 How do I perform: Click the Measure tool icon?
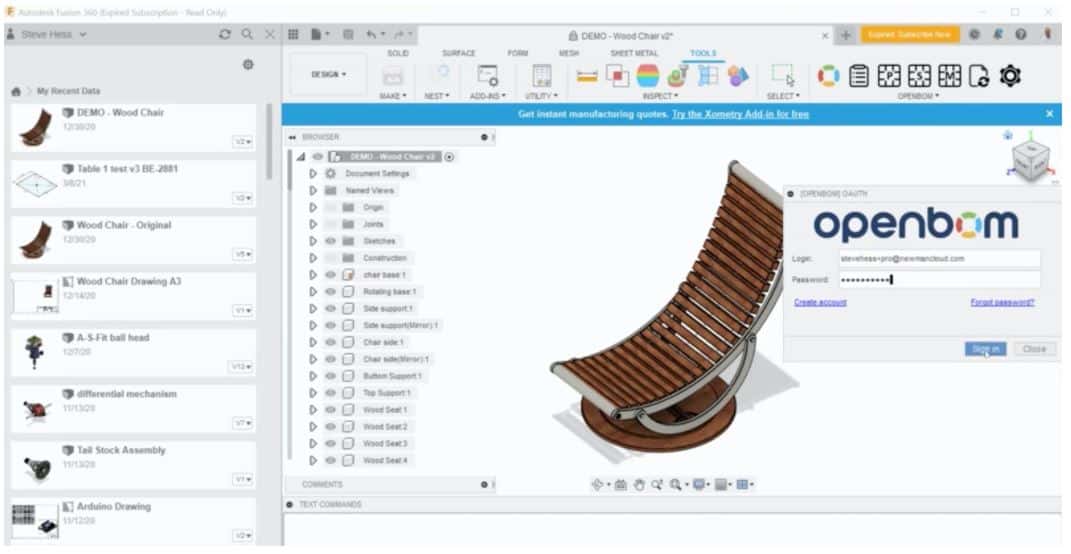coord(587,77)
